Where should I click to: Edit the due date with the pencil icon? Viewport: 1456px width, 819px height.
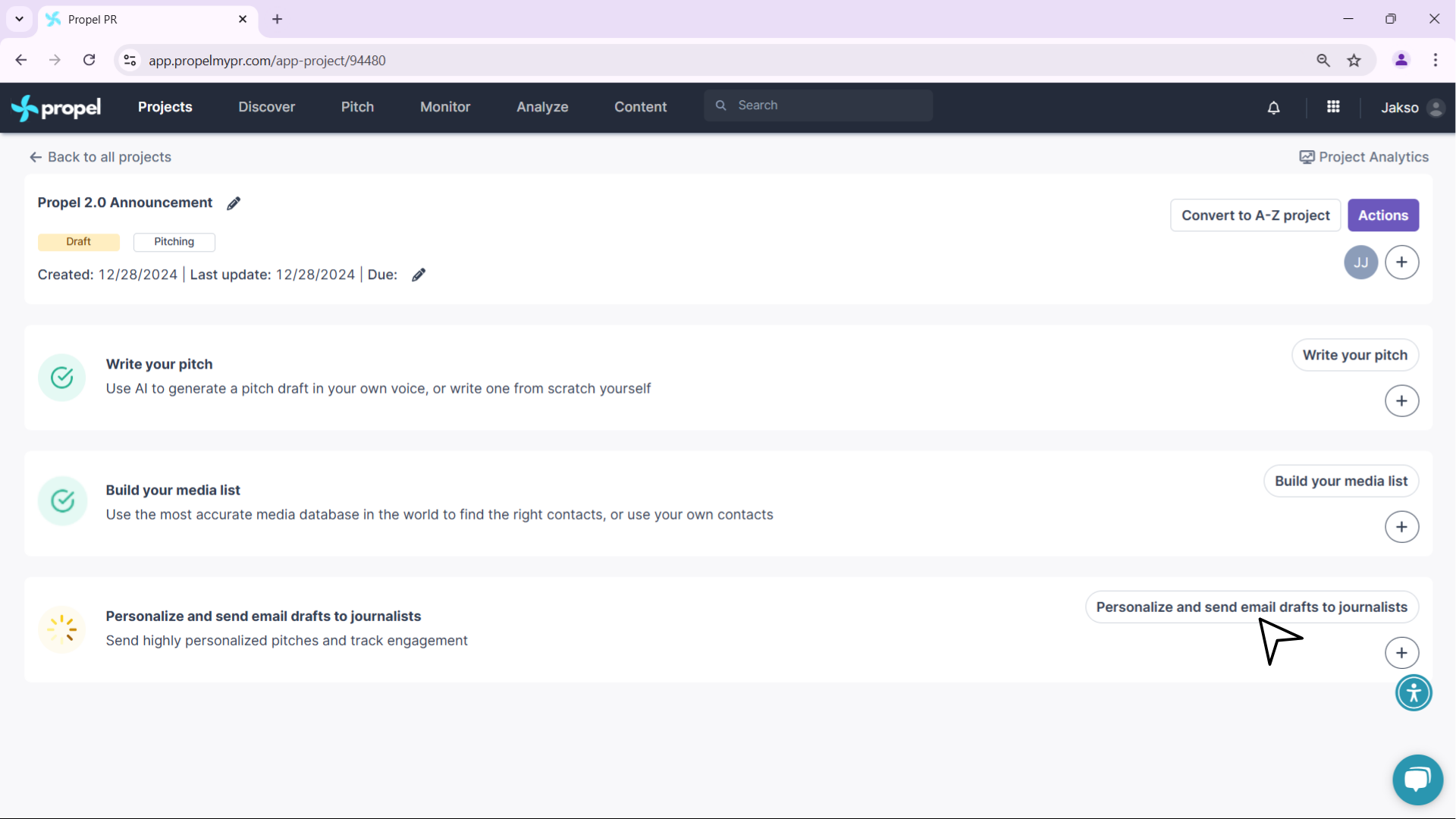coord(419,275)
